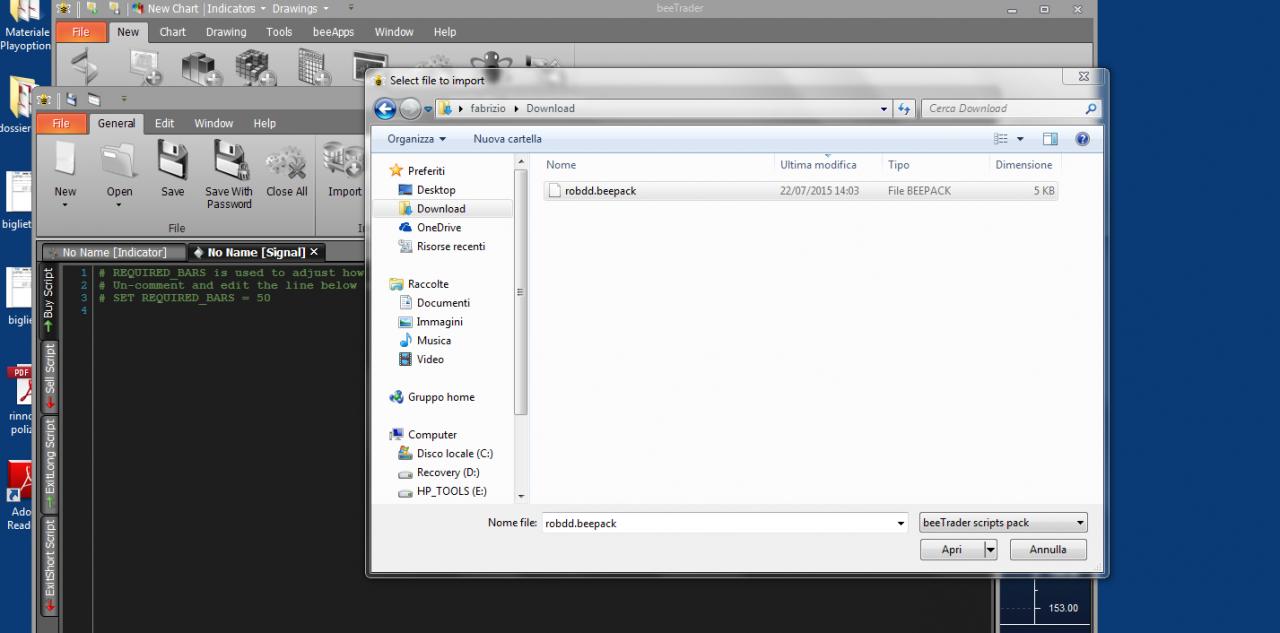Image resolution: width=1280 pixels, height=633 pixels.
Task: Click the Annulla button
Action: coord(1048,549)
